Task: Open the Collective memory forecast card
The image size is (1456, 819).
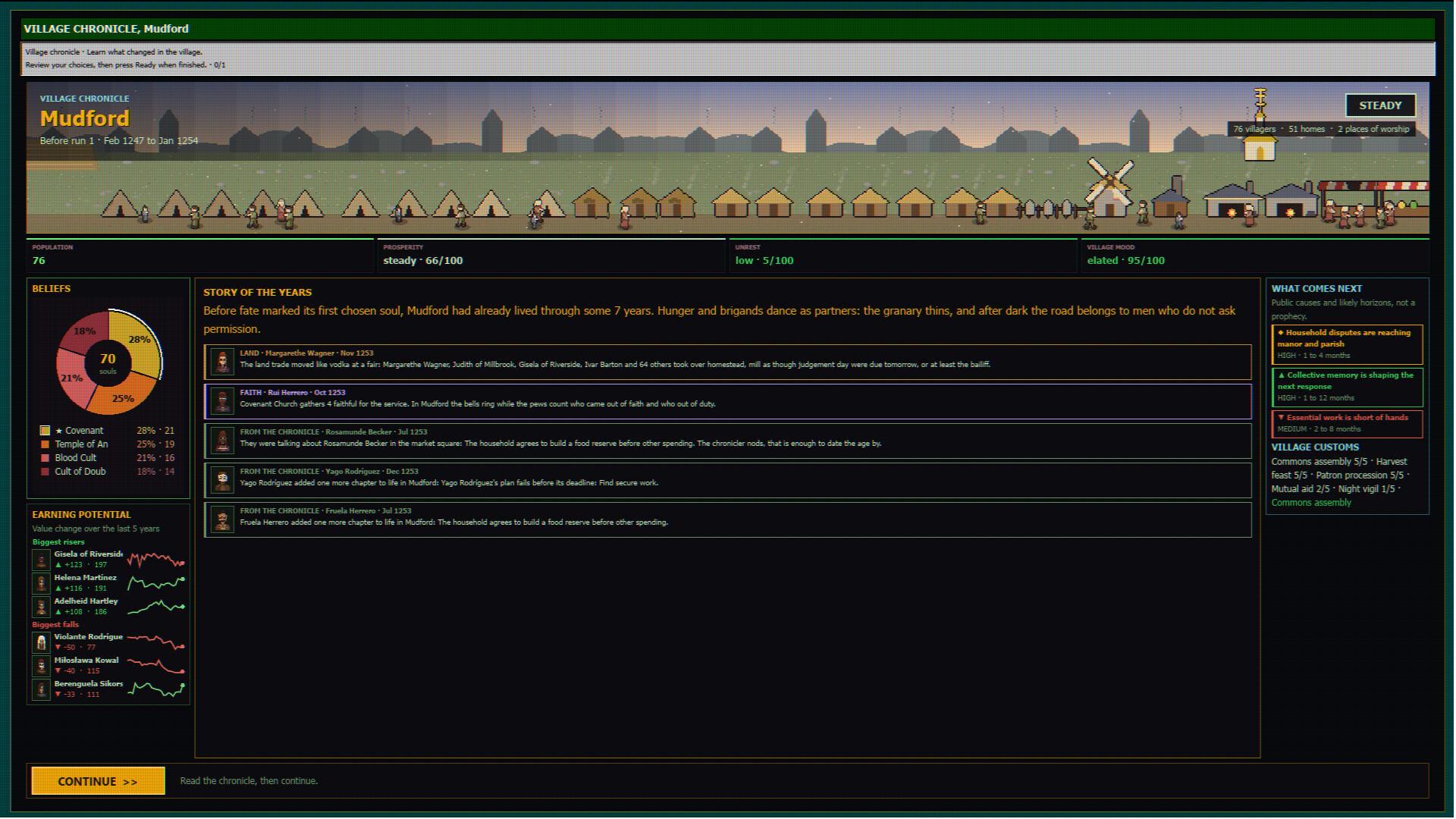Action: [x=1347, y=387]
